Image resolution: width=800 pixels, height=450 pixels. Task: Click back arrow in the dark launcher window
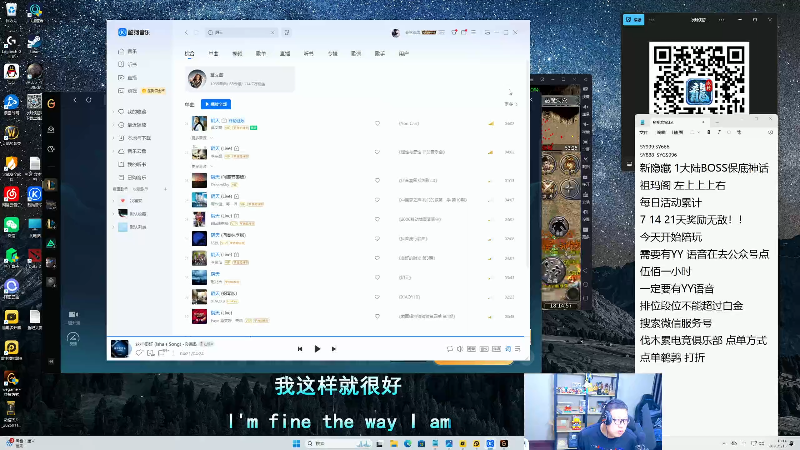75,100
